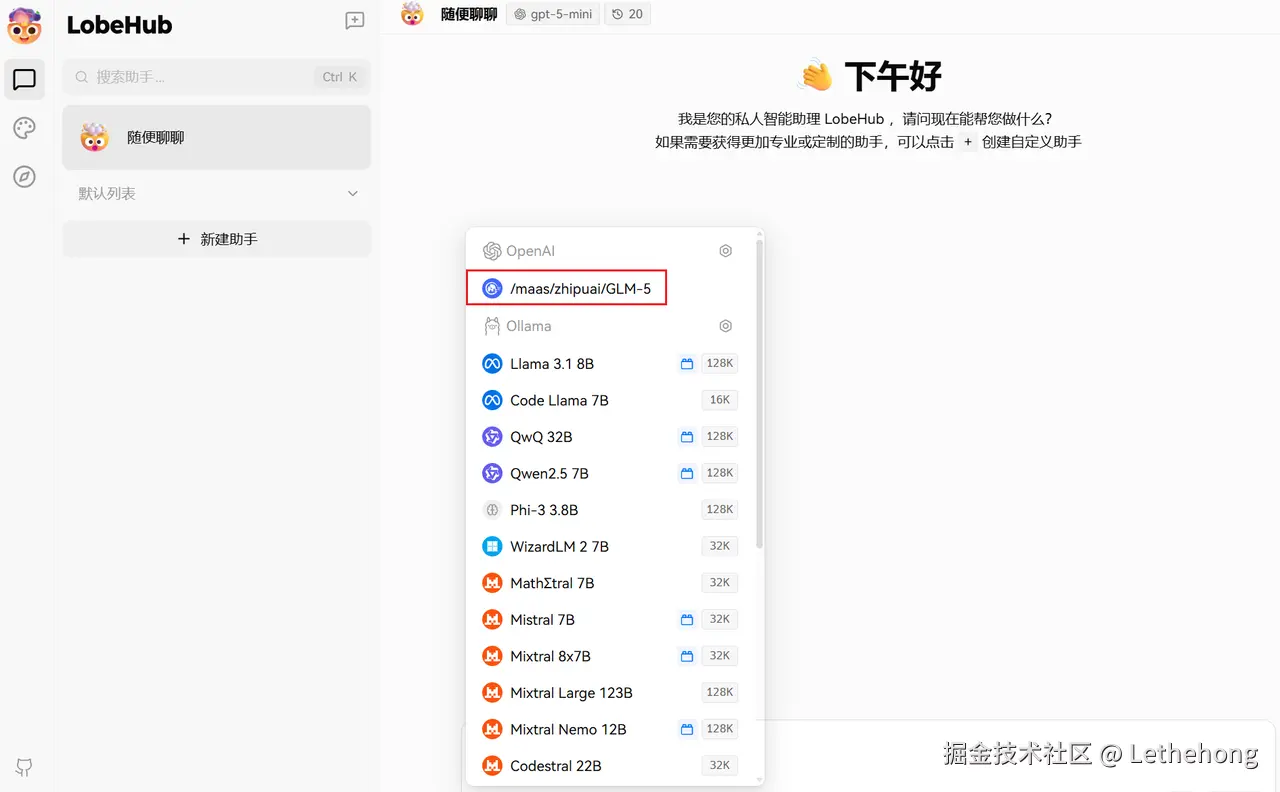Click the 32K badge on WizardLM 2
Image resolution: width=1280 pixels, height=792 pixels.
720,546
